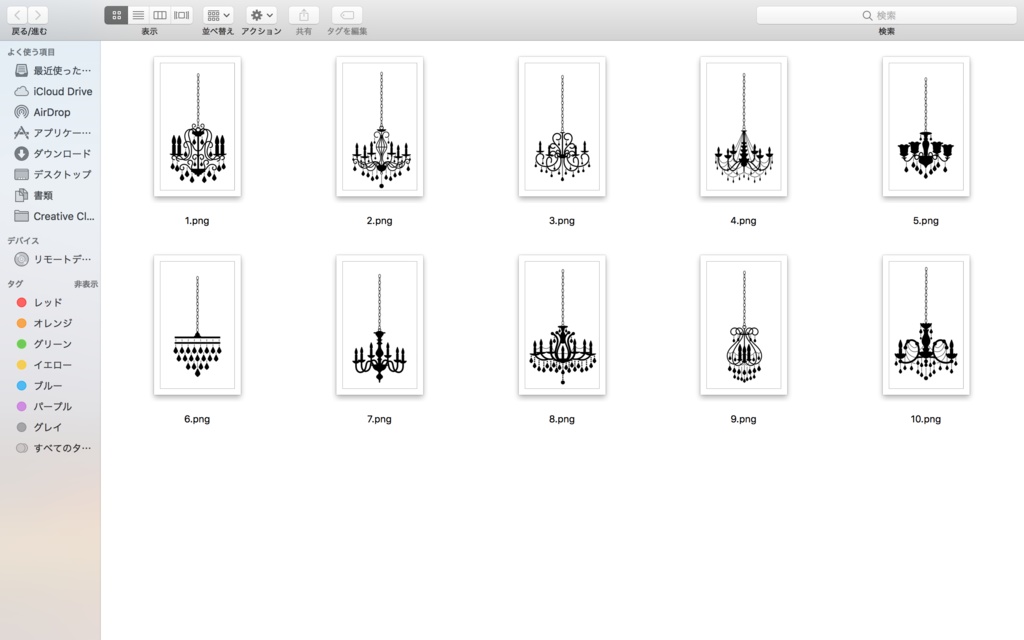Image resolution: width=1024 pixels, height=640 pixels.
Task: Select the 8.png chandelier thumbnail
Action: coord(562,325)
